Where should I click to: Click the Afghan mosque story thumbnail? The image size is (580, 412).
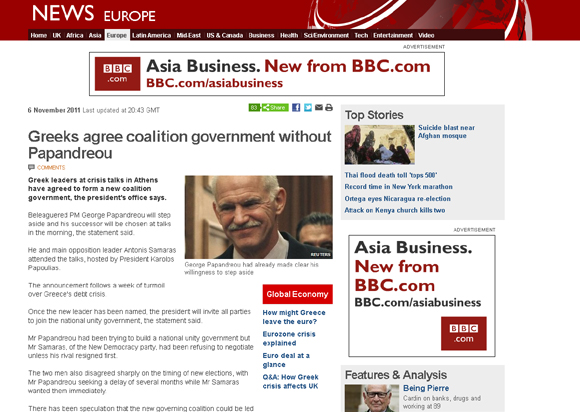click(380, 145)
